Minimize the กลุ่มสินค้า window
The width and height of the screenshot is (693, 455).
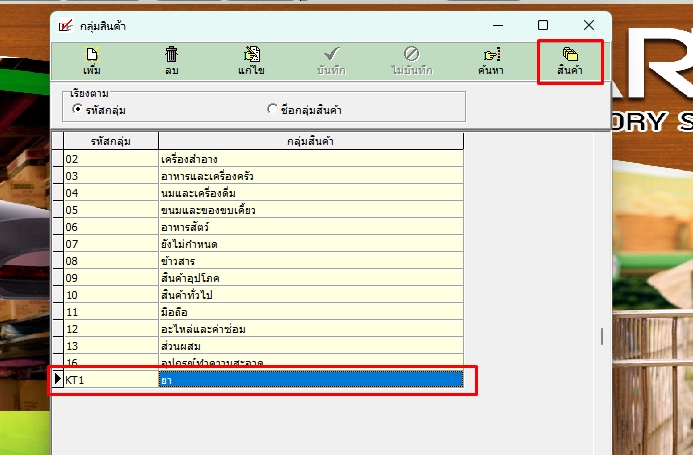point(498,25)
